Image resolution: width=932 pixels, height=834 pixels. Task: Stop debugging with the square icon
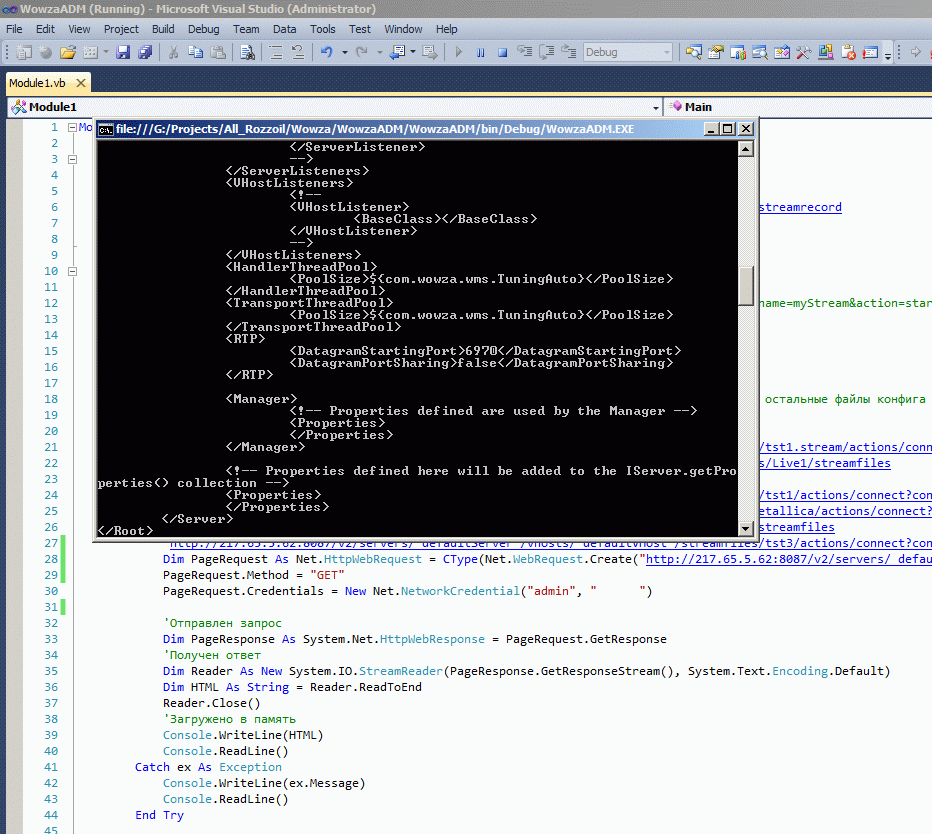(502, 52)
